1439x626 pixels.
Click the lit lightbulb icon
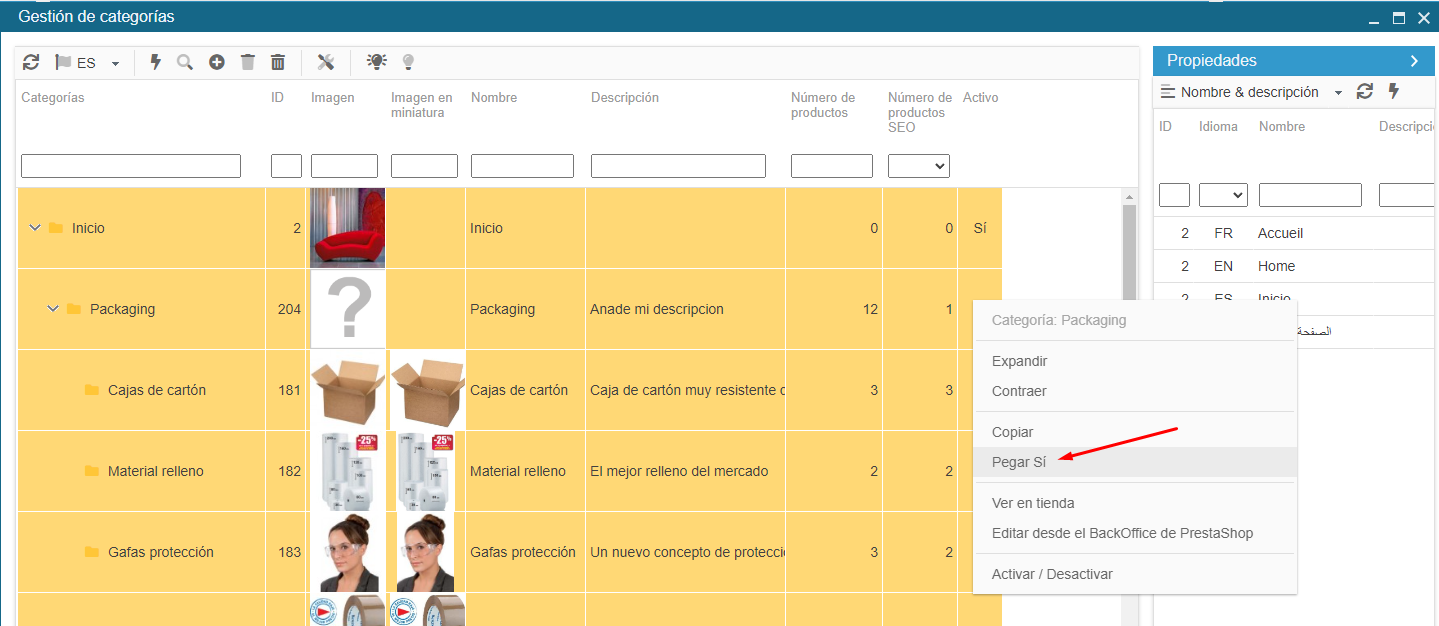click(376, 62)
